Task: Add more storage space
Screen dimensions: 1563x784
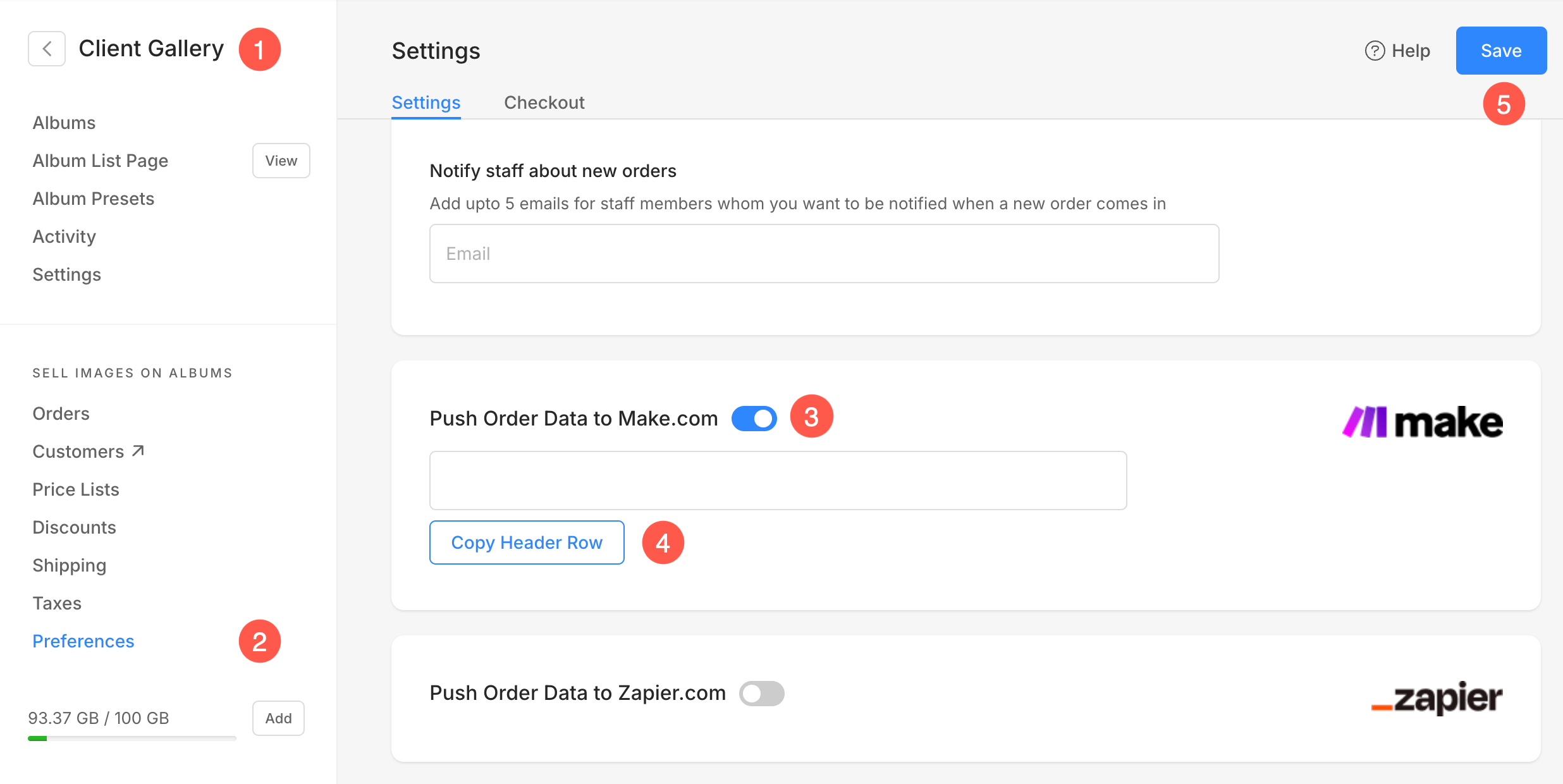Action: [x=278, y=718]
